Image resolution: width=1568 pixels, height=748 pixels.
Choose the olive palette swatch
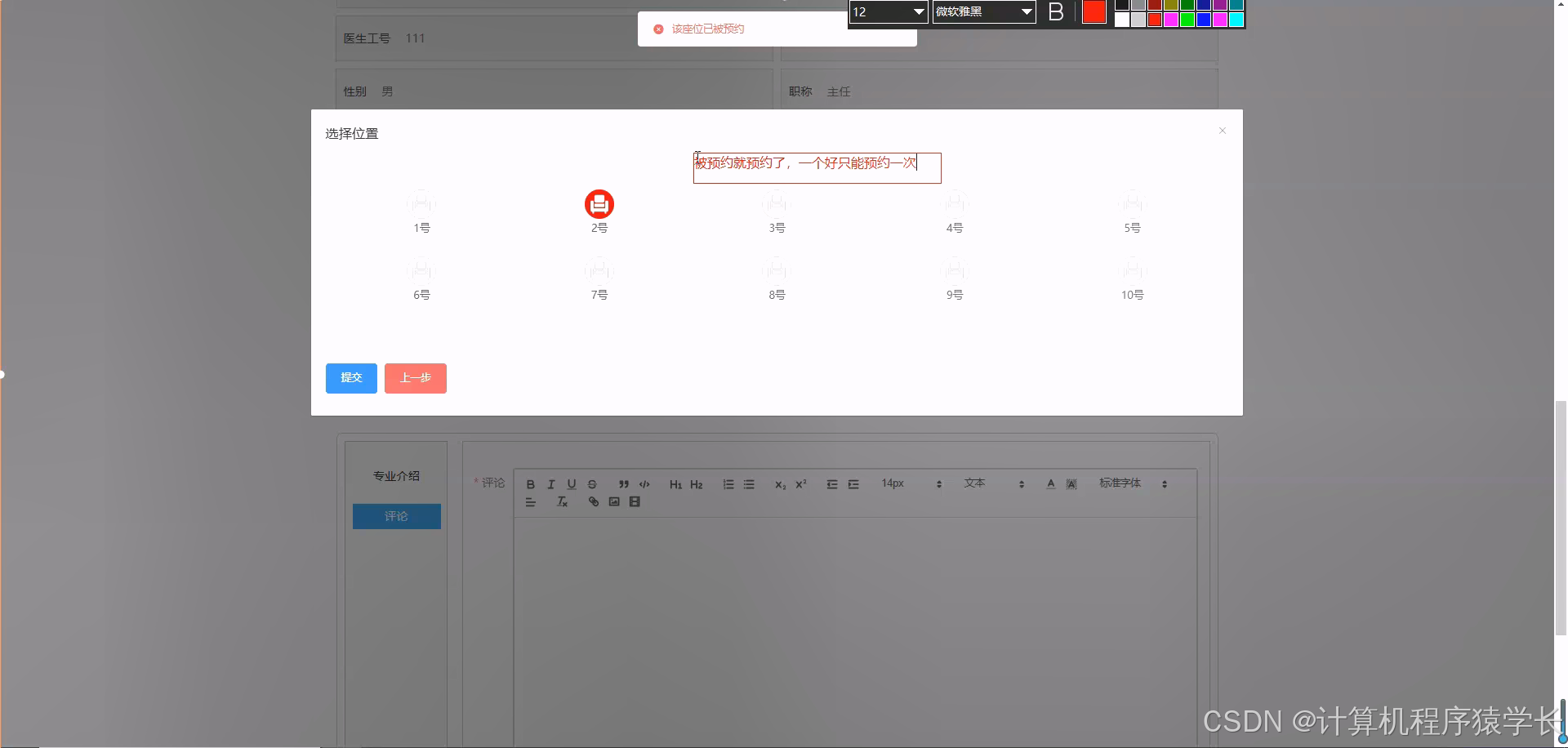click(1171, 4)
